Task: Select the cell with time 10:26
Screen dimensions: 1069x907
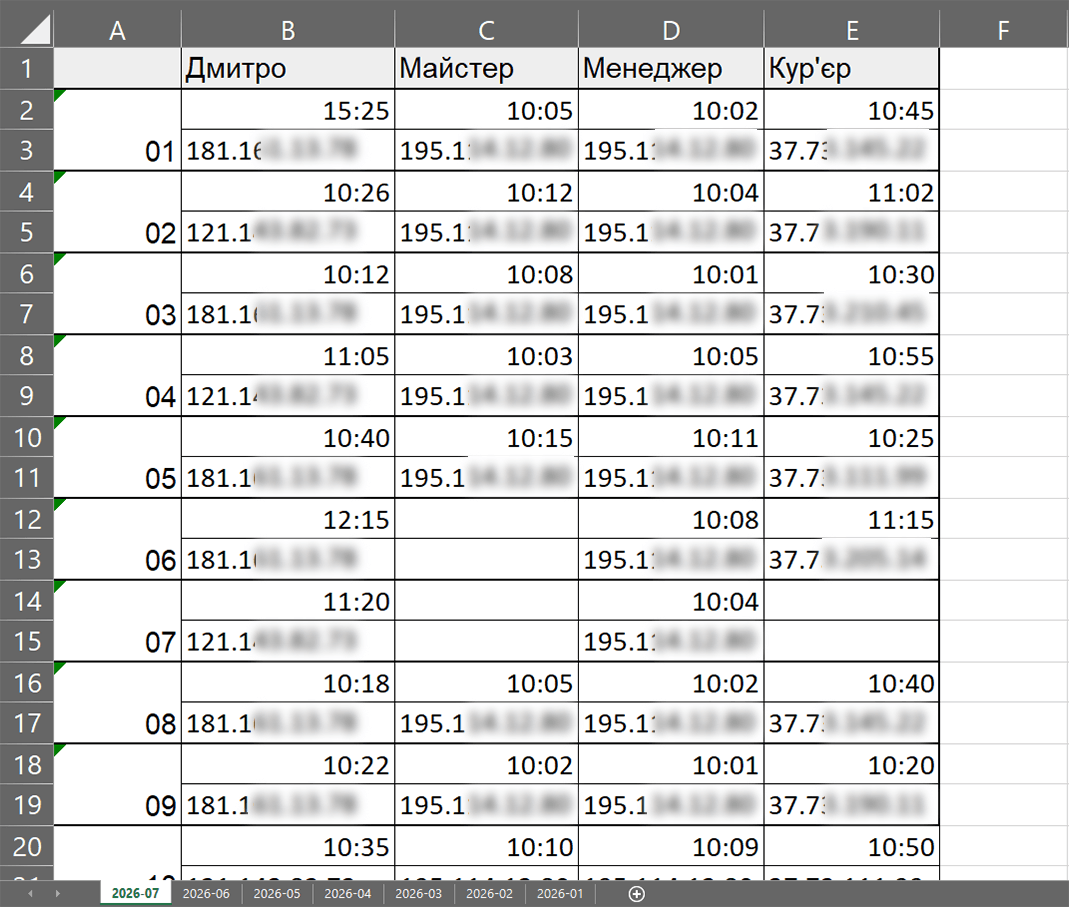Action: [x=288, y=192]
